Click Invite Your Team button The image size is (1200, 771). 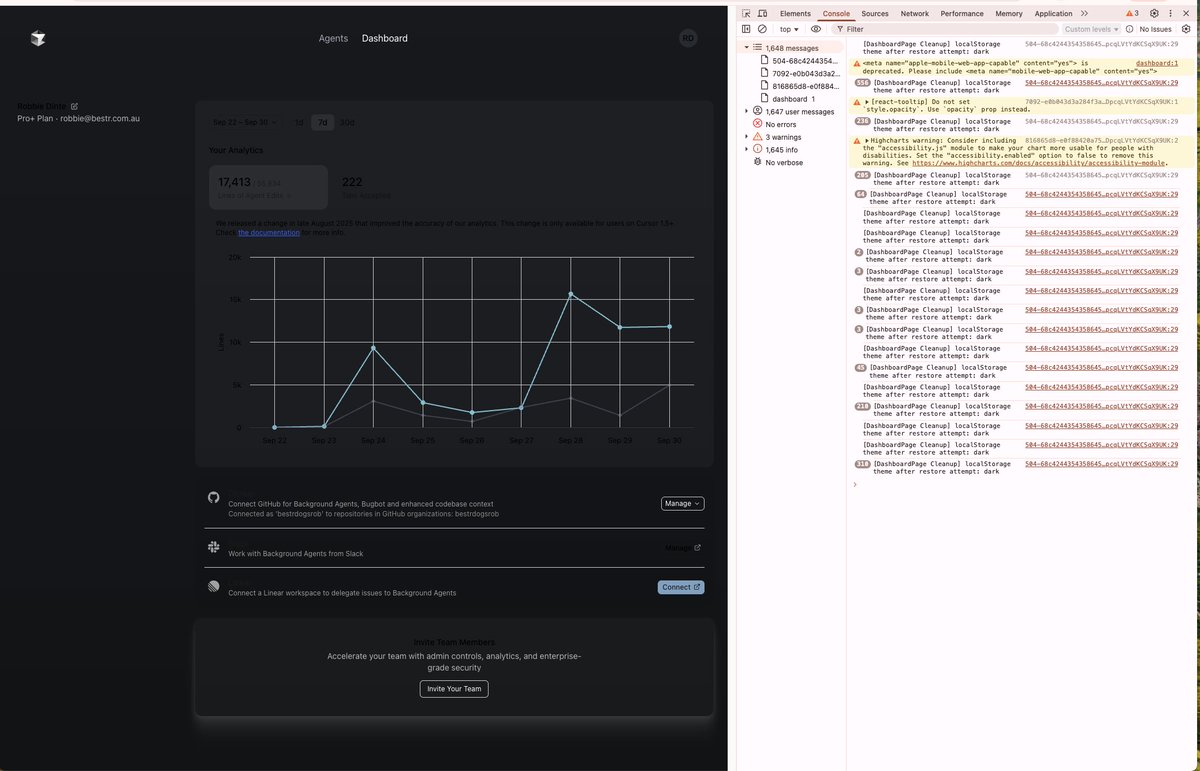coord(454,689)
